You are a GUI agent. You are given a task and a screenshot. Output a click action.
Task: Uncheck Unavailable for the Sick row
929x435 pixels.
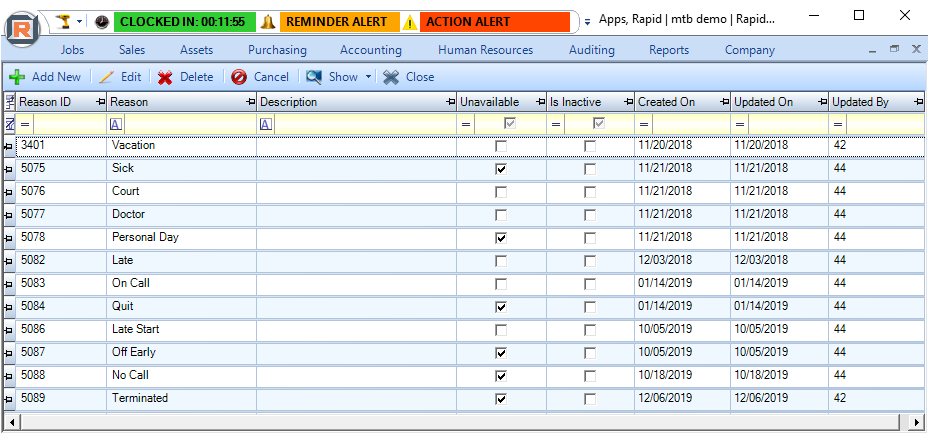pyautogui.click(x=501, y=169)
